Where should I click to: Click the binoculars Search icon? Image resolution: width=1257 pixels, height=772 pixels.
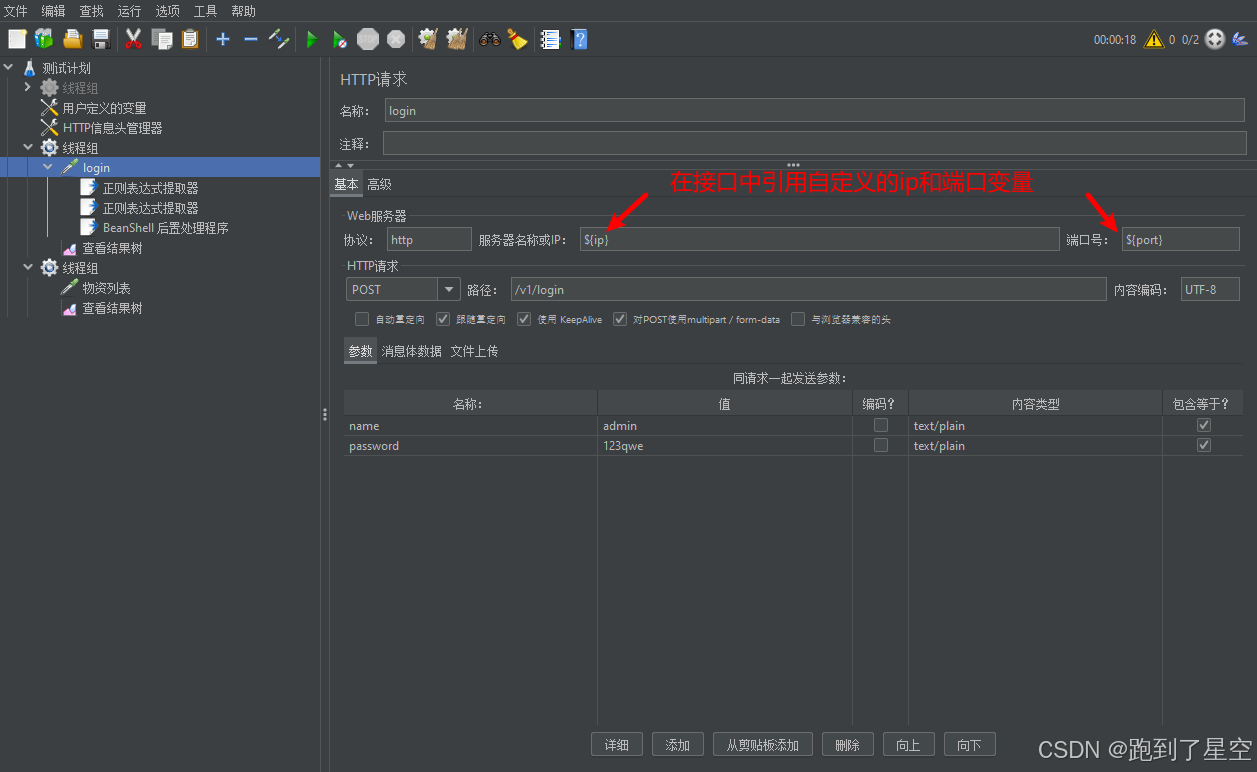tap(489, 39)
